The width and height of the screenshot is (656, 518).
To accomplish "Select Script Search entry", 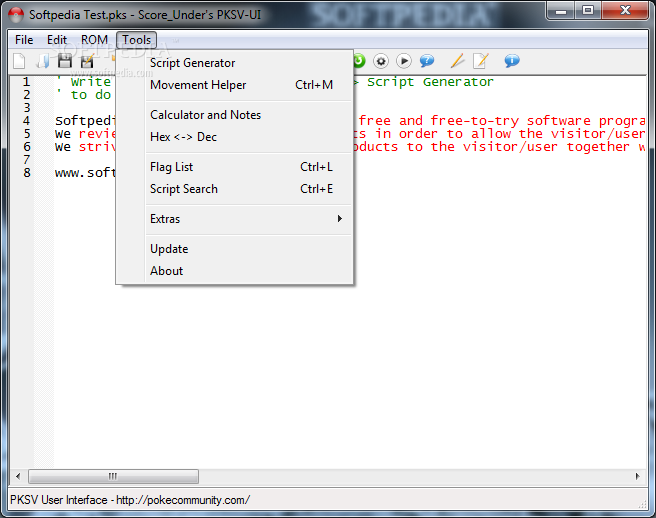I will tap(235, 189).
